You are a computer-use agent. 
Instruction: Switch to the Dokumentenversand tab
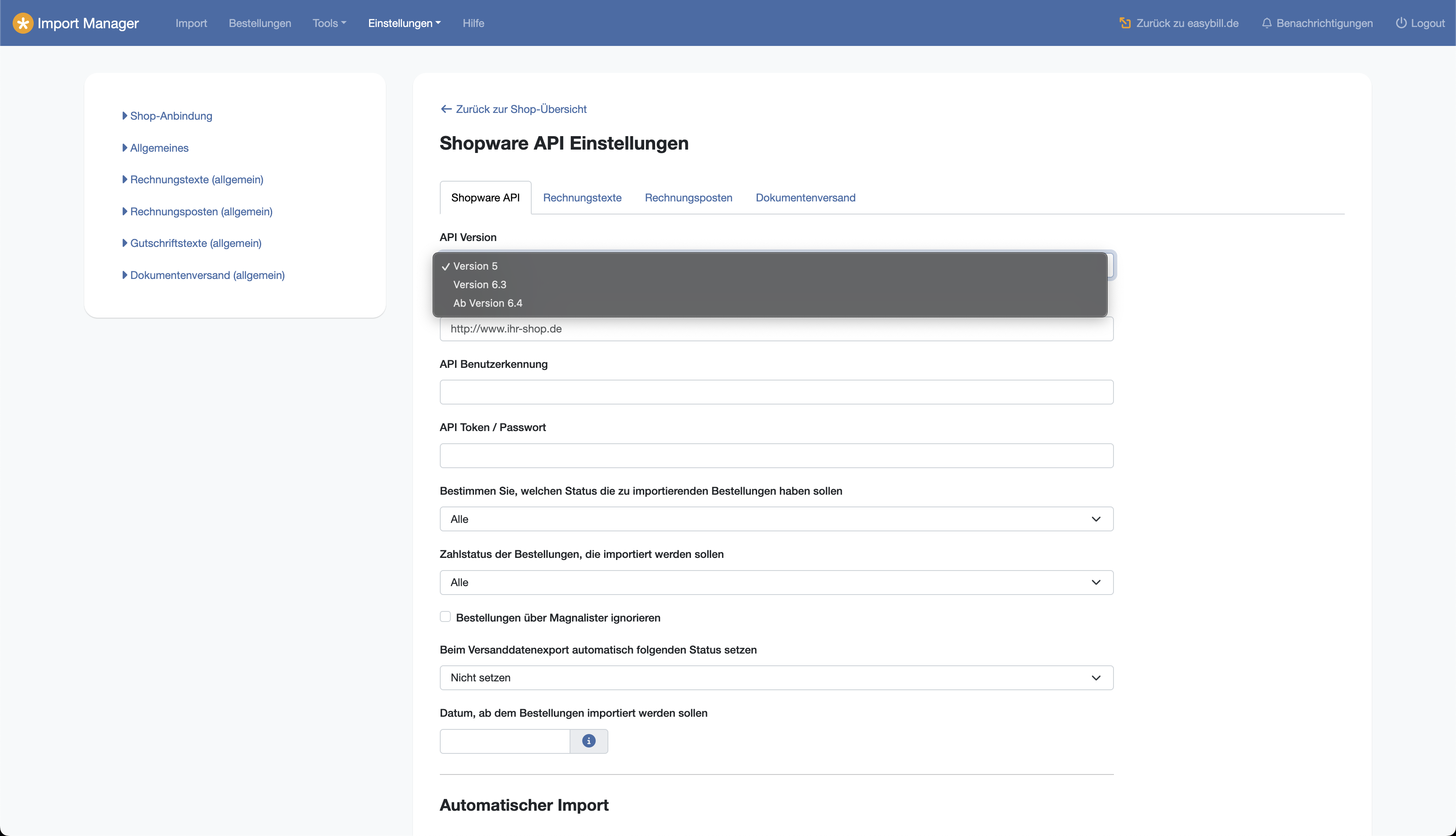(806, 198)
